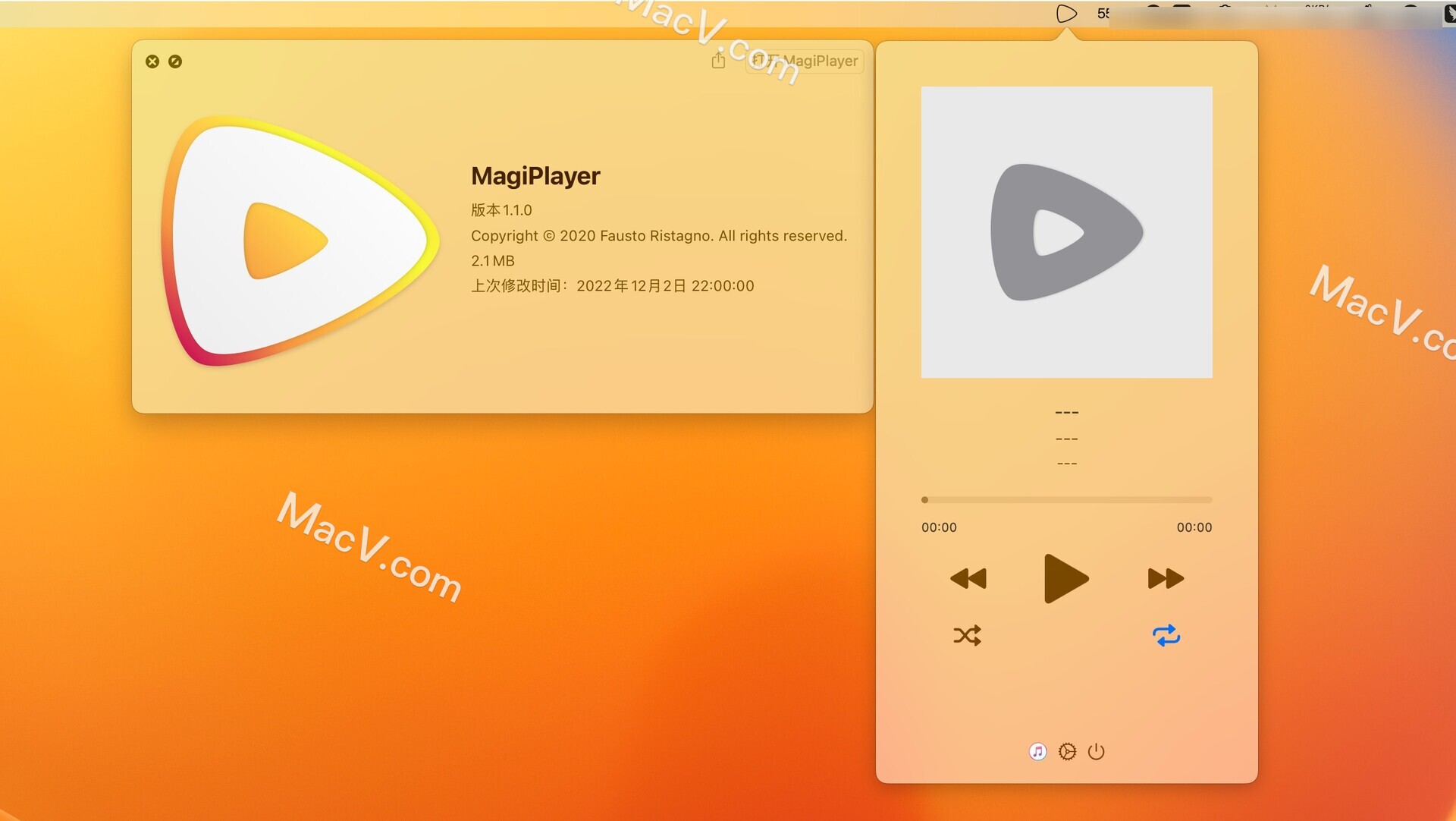
Task: Click the Copyright 2020 Fausto Ristagno text
Action: coord(659,236)
